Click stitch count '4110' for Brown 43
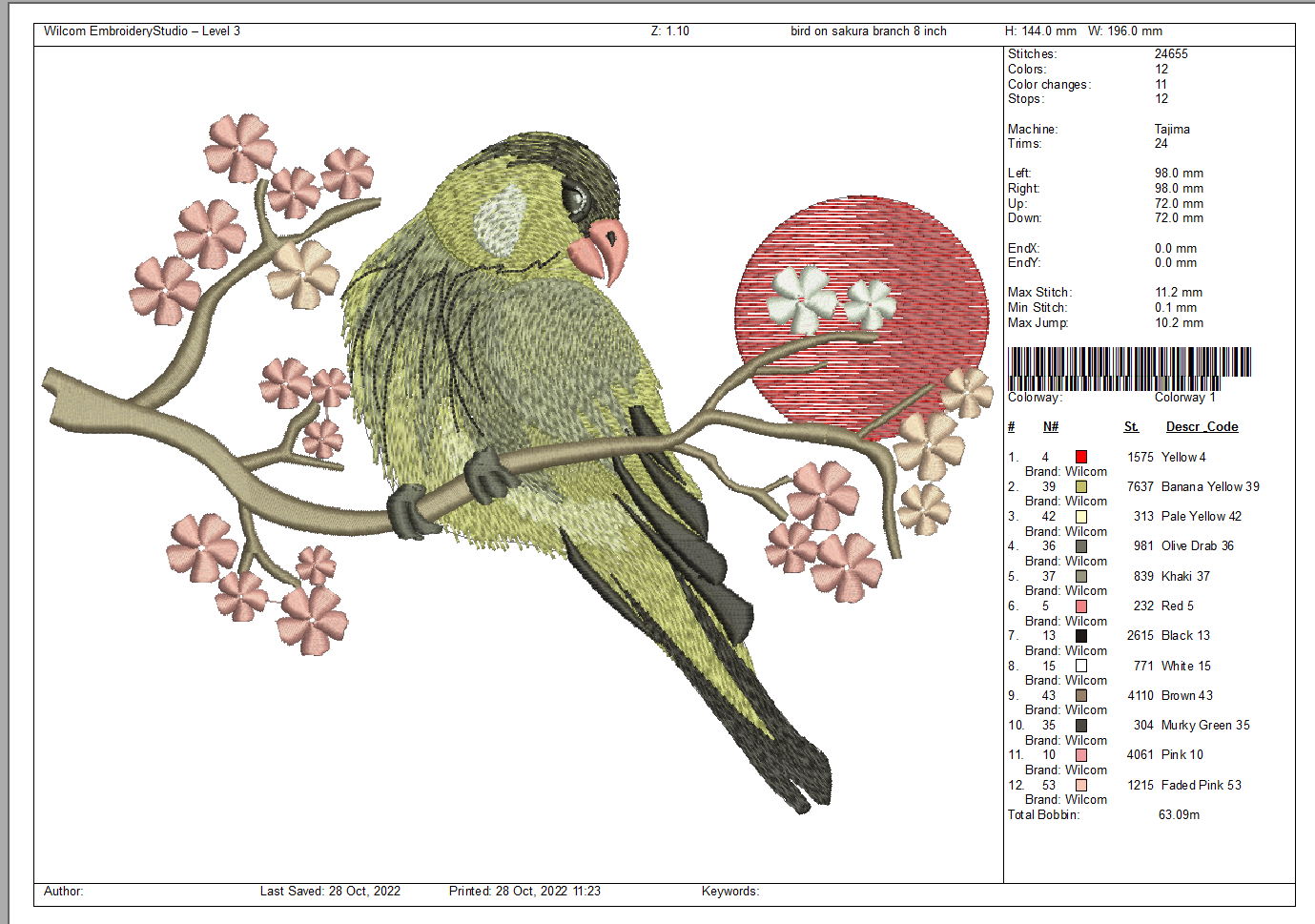The height and width of the screenshot is (924, 1315). coord(1140,695)
